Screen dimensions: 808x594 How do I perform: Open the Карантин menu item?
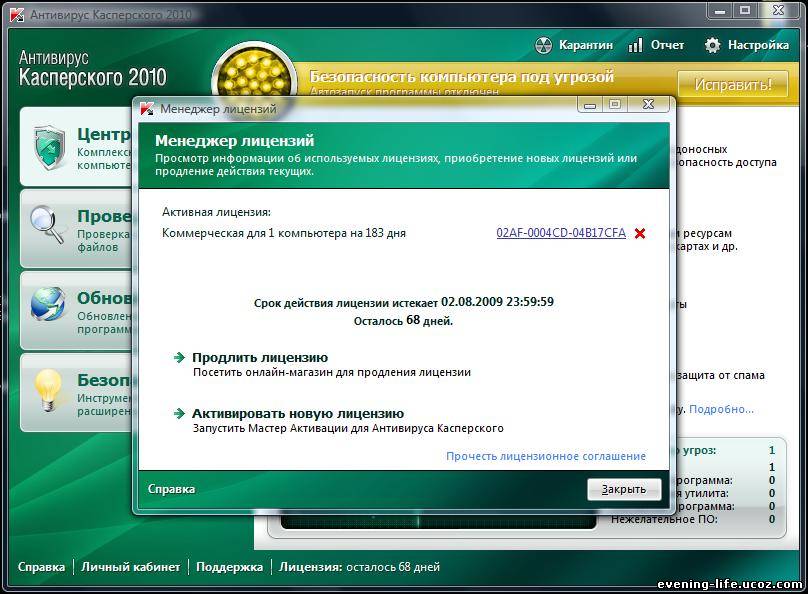click(585, 45)
